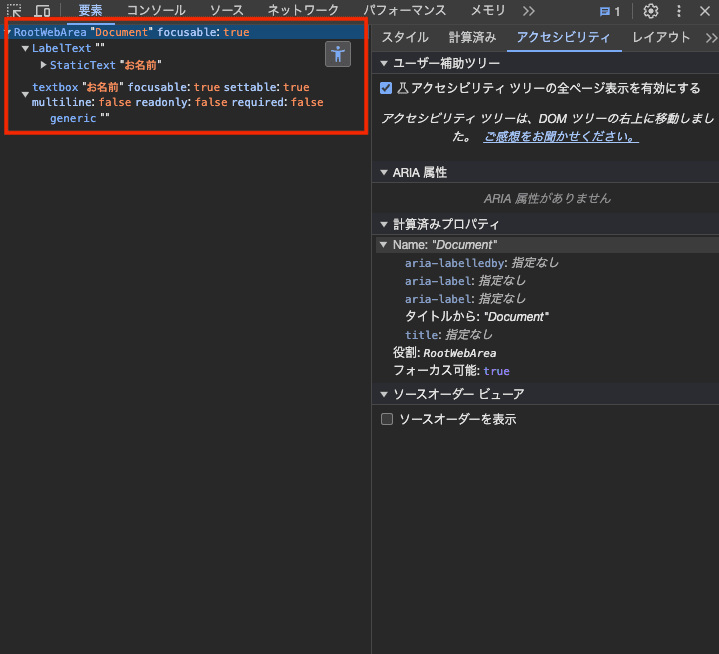Show more main tabs via the top double-chevron
Viewport: 719px width, 654px height.
click(x=529, y=11)
